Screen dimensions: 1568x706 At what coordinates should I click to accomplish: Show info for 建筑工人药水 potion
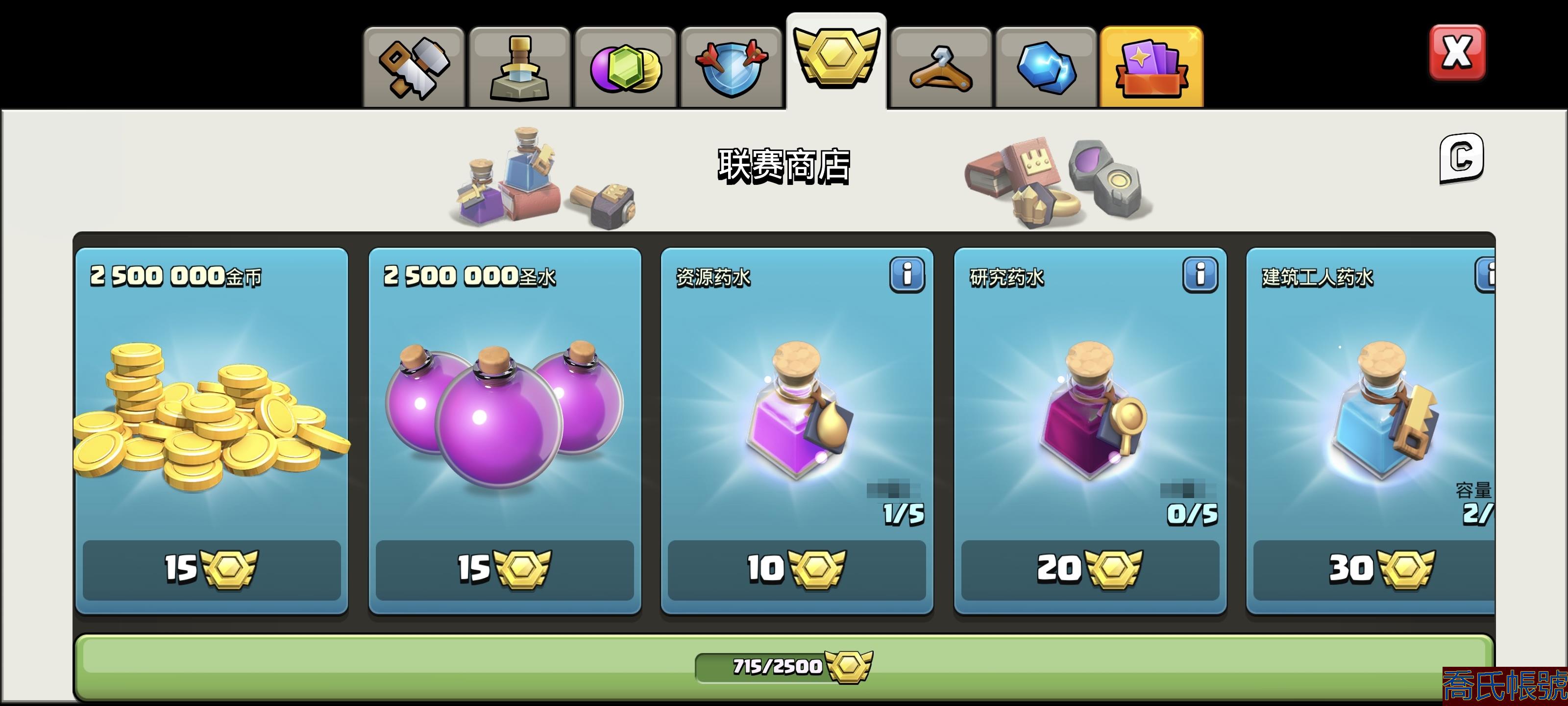[1485, 275]
